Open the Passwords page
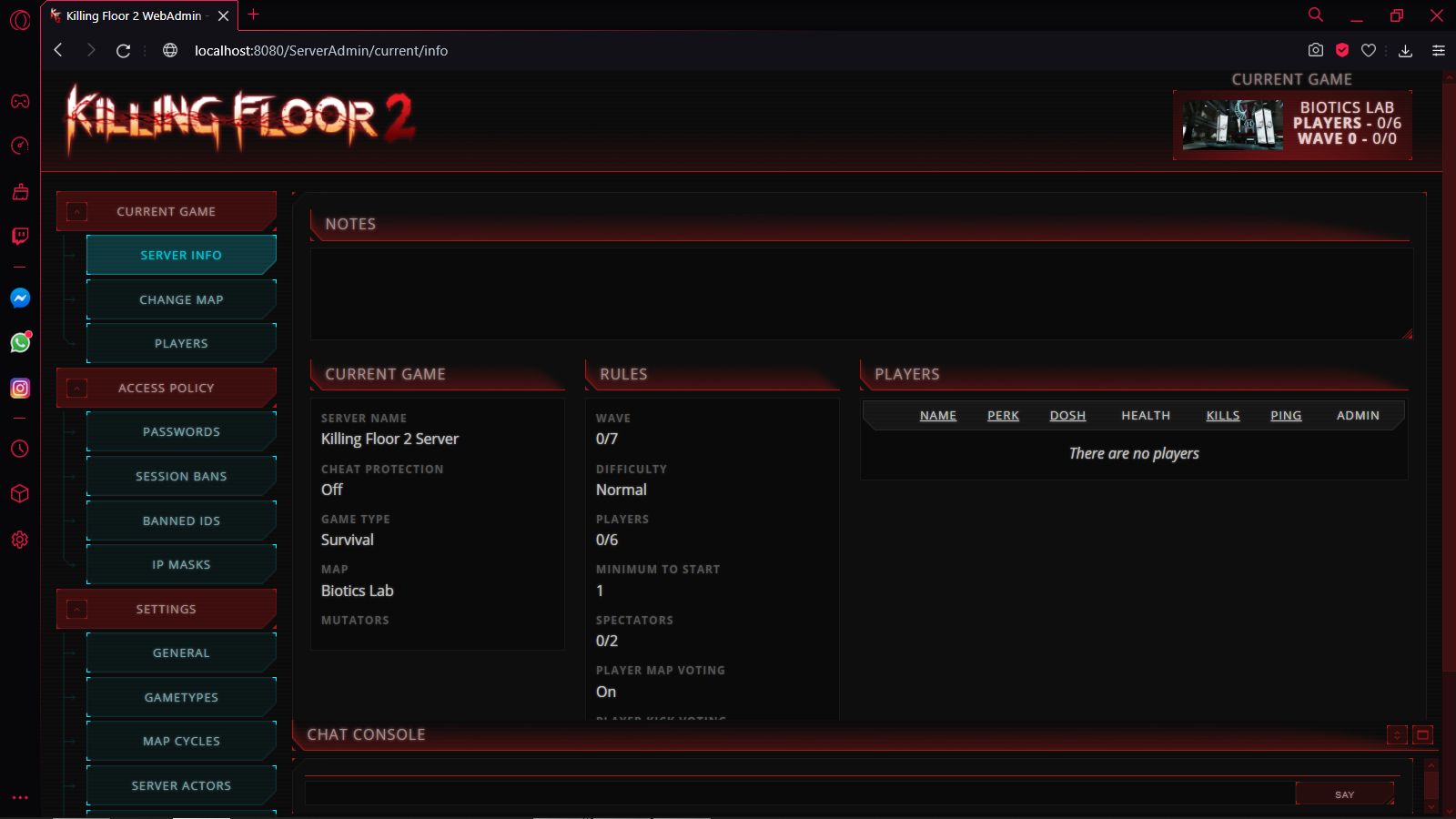The width and height of the screenshot is (1456, 819). (181, 432)
